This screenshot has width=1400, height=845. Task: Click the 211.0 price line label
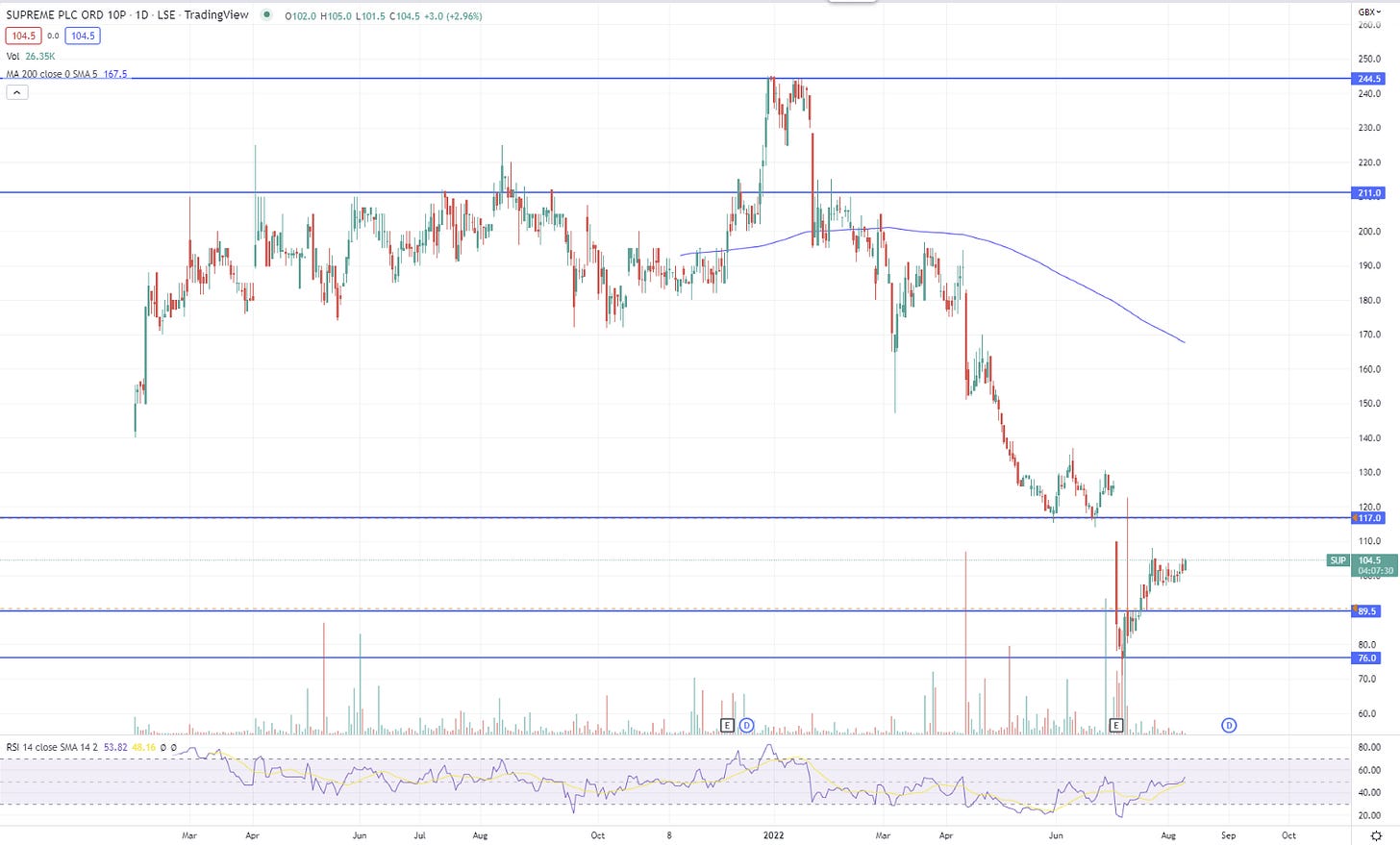pyautogui.click(x=1369, y=193)
